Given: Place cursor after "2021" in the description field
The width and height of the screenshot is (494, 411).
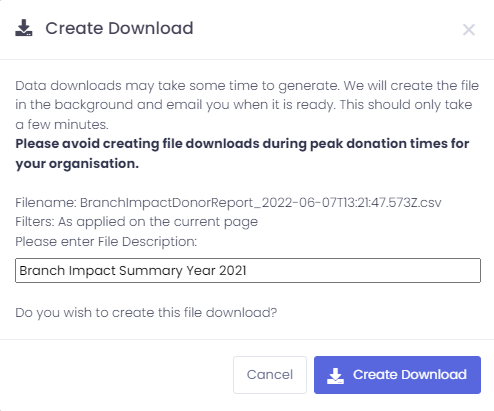Looking at the screenshot, I should click(x=247, y=270).
